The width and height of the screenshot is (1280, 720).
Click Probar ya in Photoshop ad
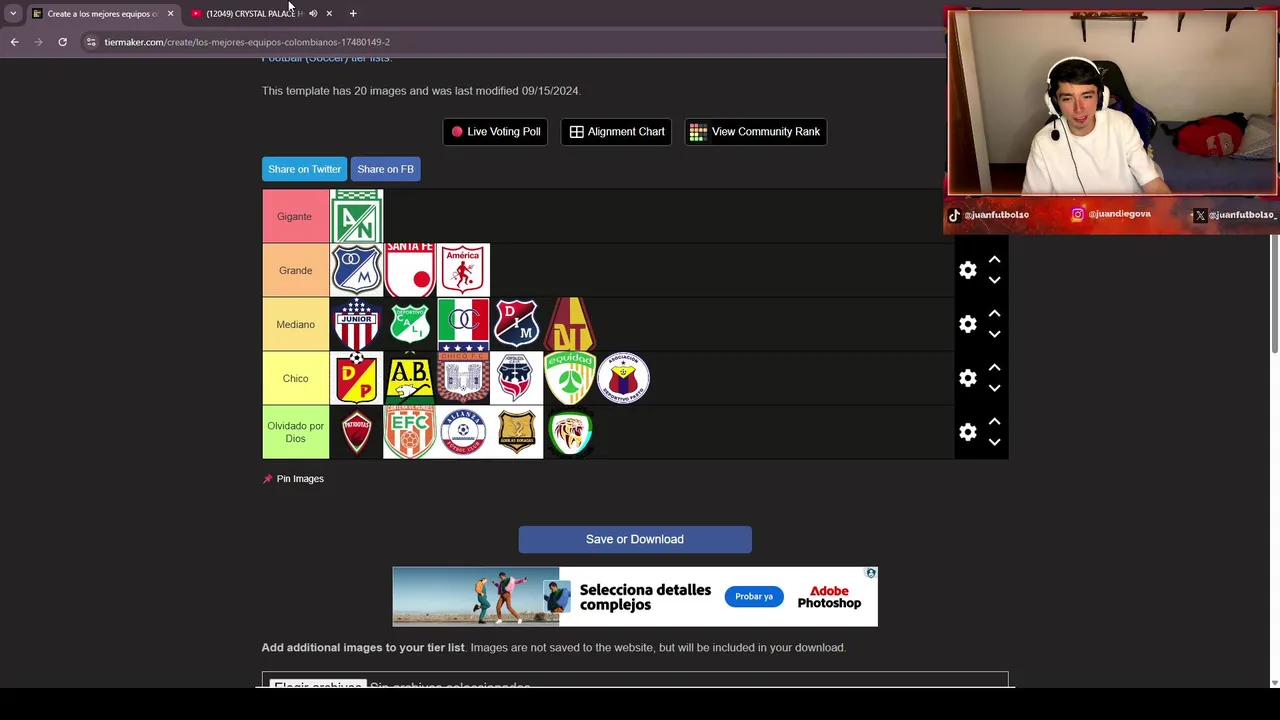click(754, 597)
